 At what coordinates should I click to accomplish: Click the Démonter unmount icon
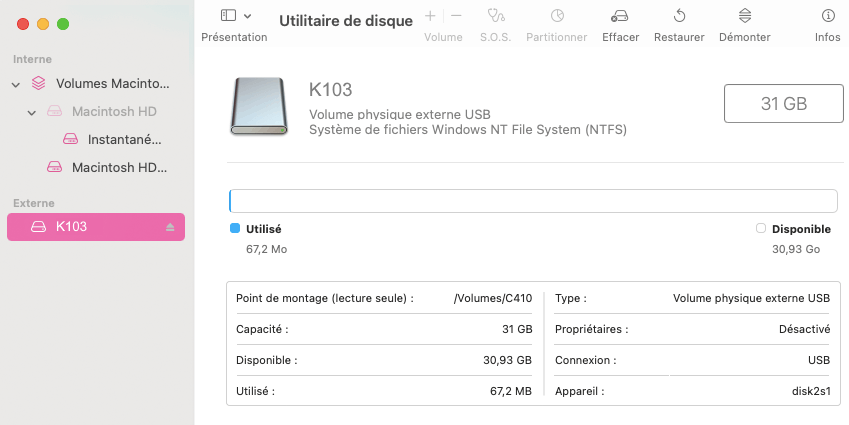tap(745, 16)
